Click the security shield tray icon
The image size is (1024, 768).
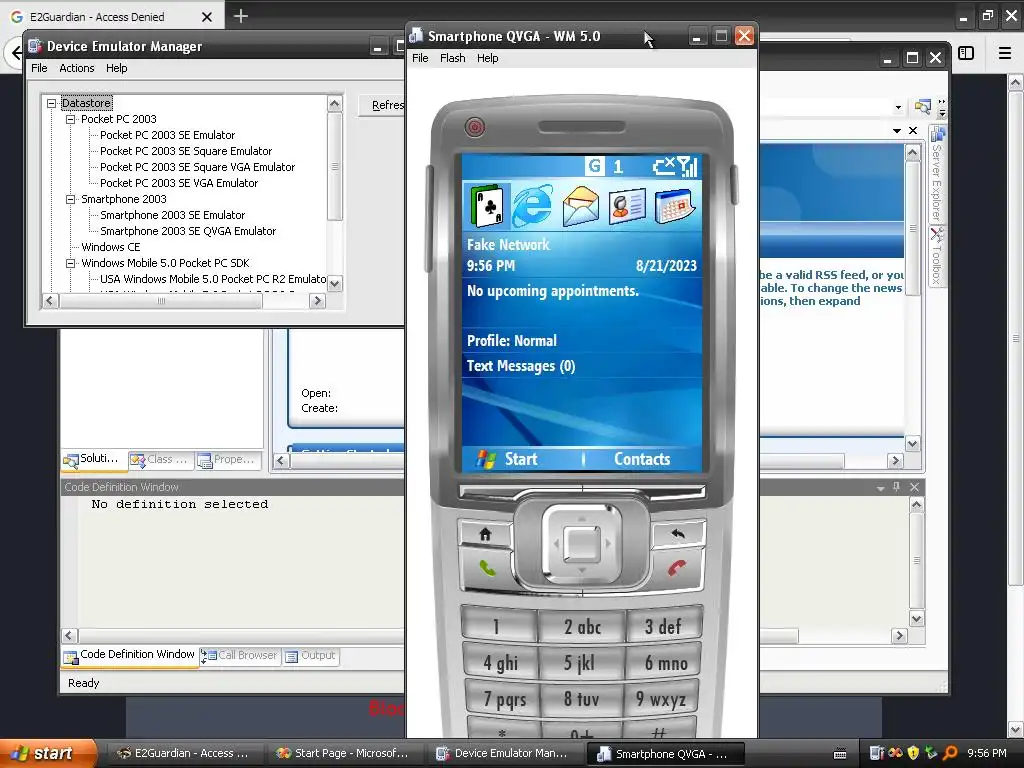[x=914, y=753]
